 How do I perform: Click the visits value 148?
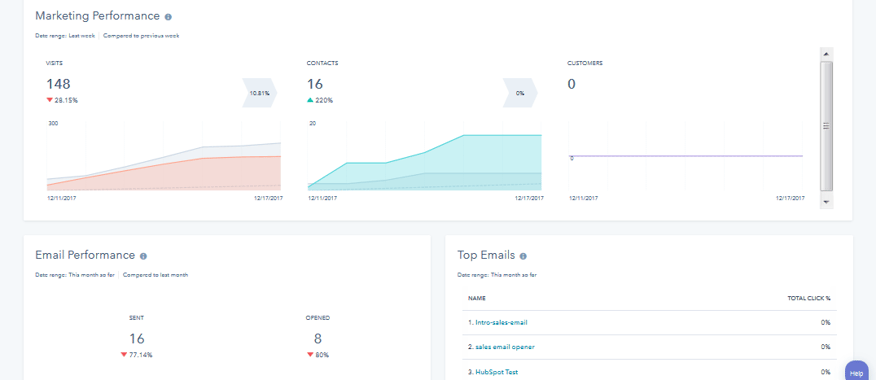(x=58, y=84)
